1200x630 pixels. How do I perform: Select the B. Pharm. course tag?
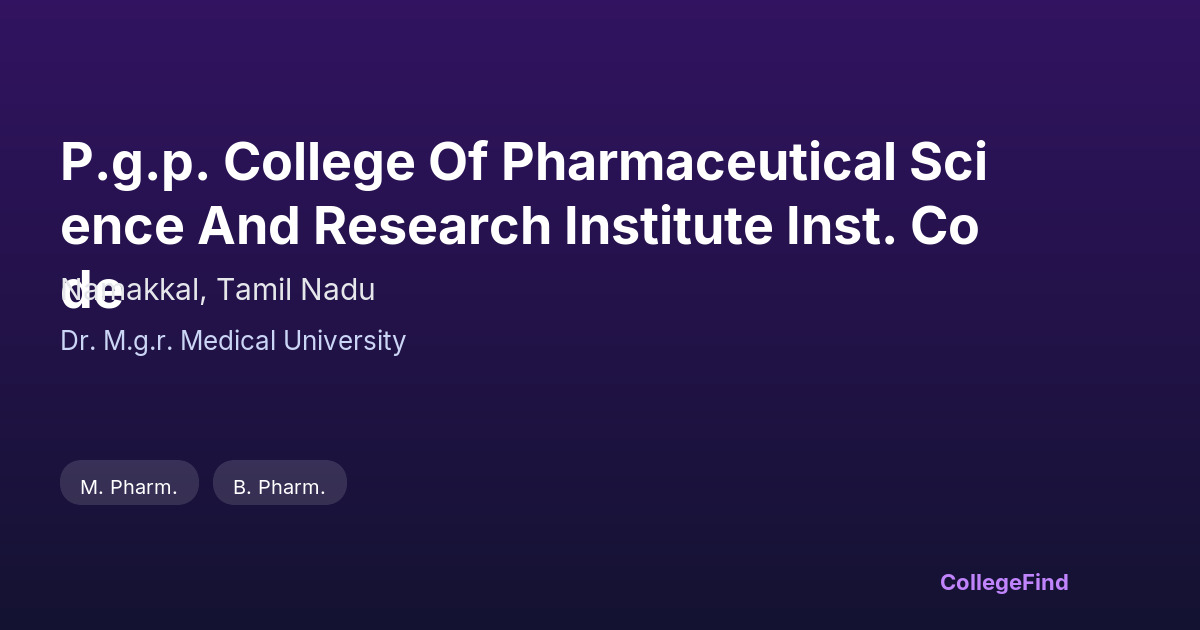279,487
